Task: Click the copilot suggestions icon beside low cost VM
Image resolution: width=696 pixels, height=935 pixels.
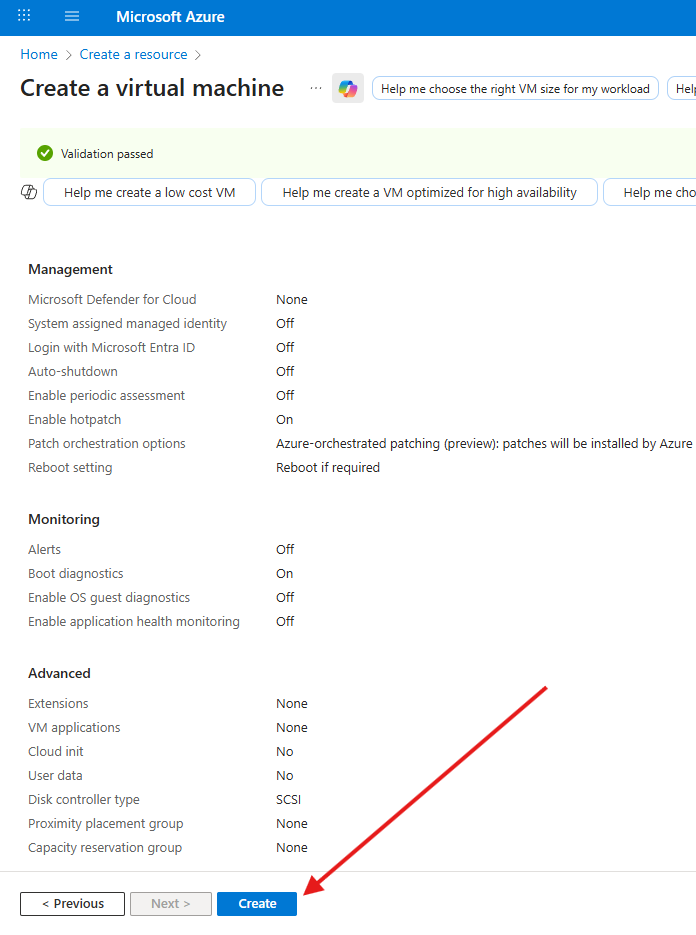Action: [x=29, y=192]
